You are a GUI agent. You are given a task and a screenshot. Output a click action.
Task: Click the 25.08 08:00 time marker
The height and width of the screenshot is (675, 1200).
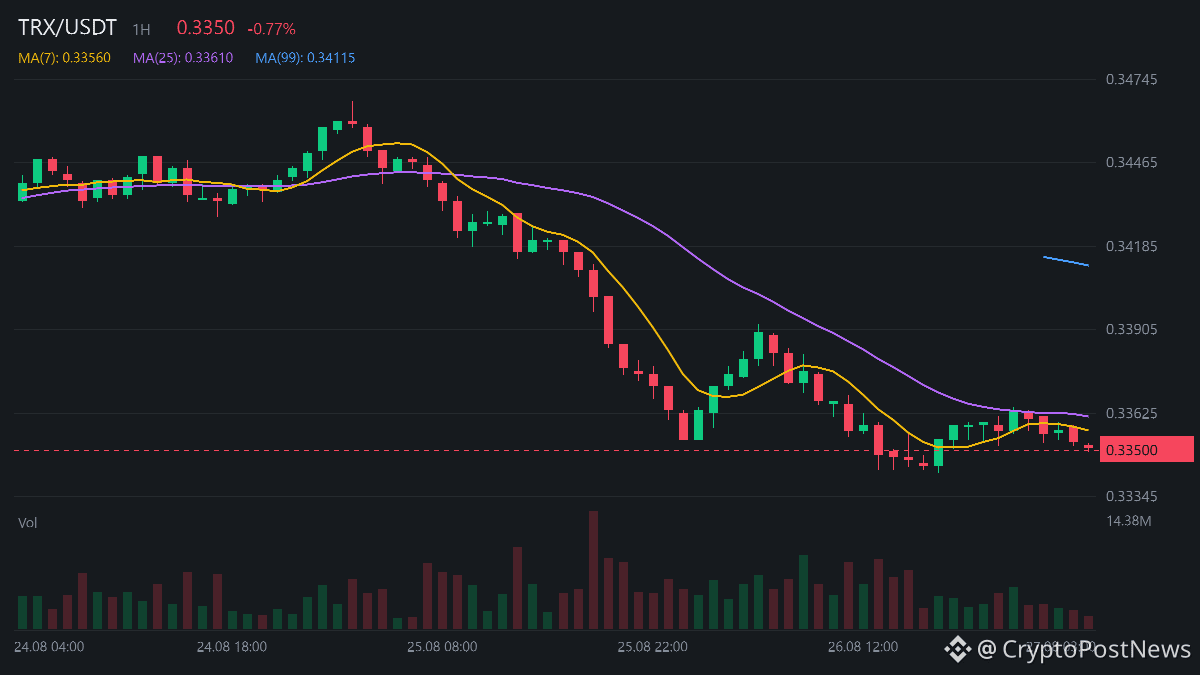(442, 647)
